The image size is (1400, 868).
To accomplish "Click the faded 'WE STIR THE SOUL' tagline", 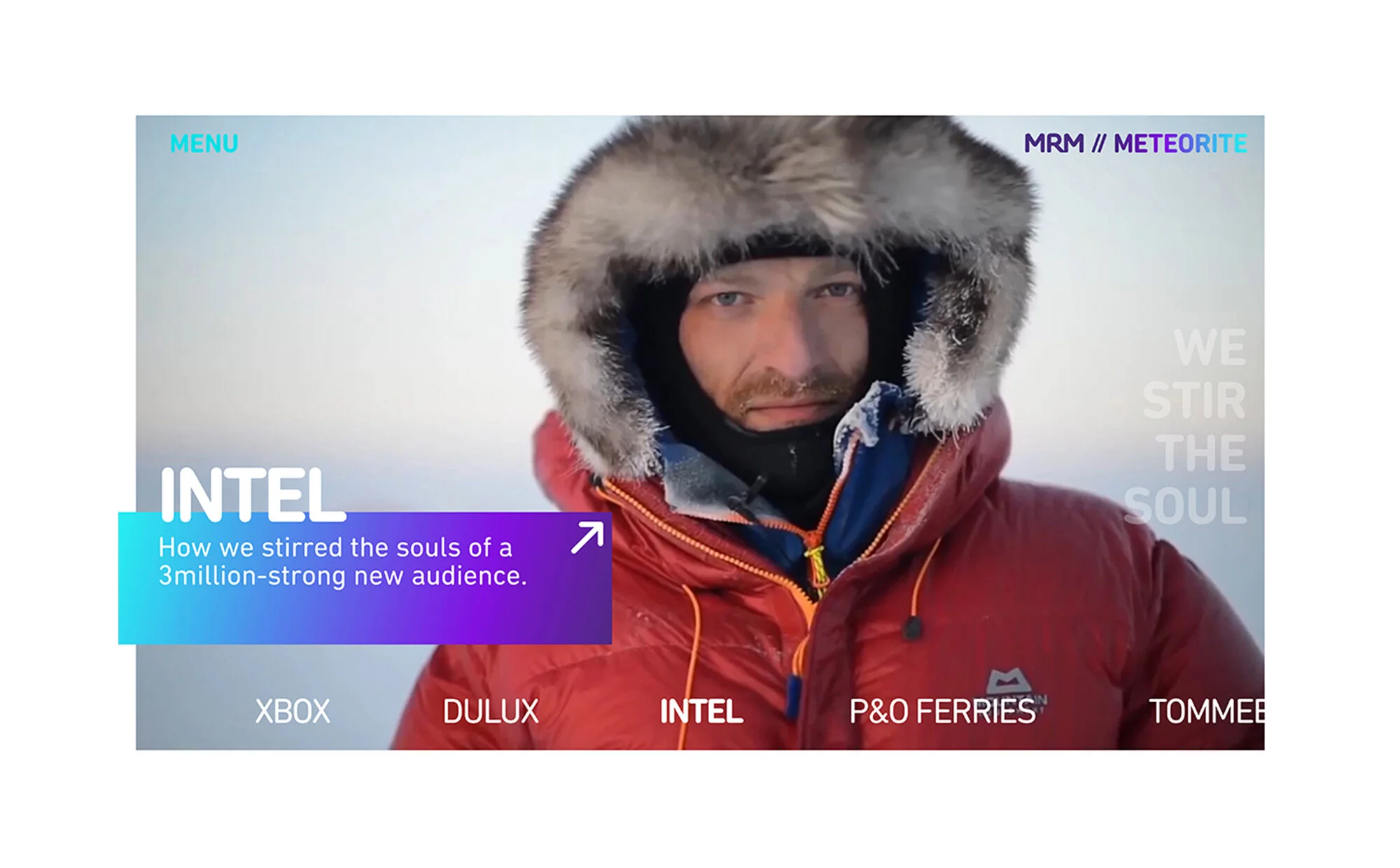I will (1185, 426).
